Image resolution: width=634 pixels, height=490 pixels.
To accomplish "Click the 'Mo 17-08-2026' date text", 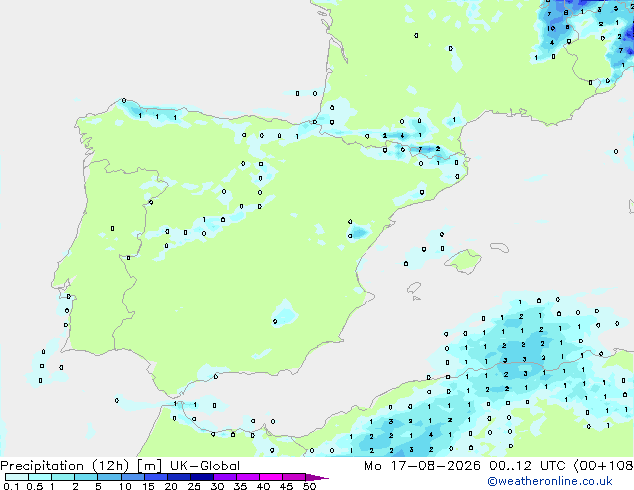I will [x=422, y=466].
